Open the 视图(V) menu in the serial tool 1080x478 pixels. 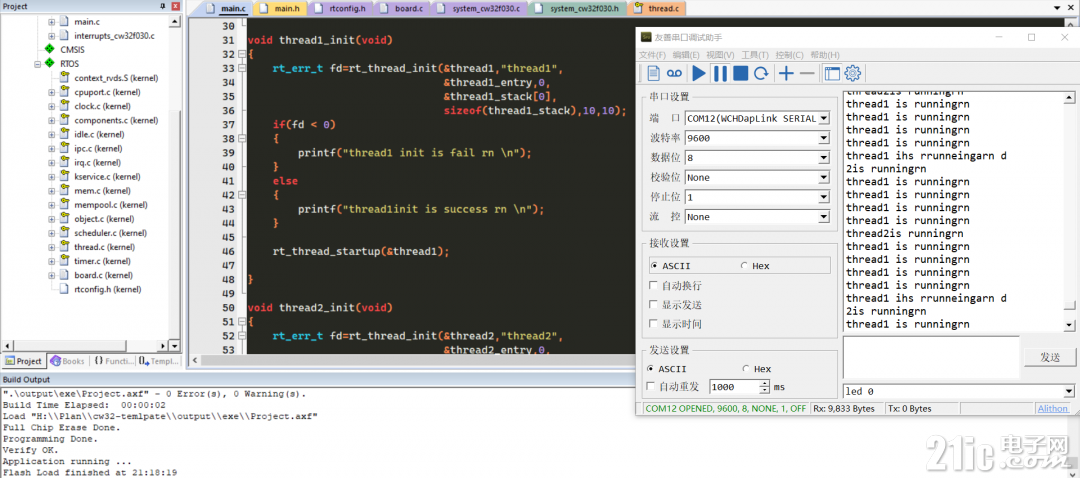tap(720, 55)
